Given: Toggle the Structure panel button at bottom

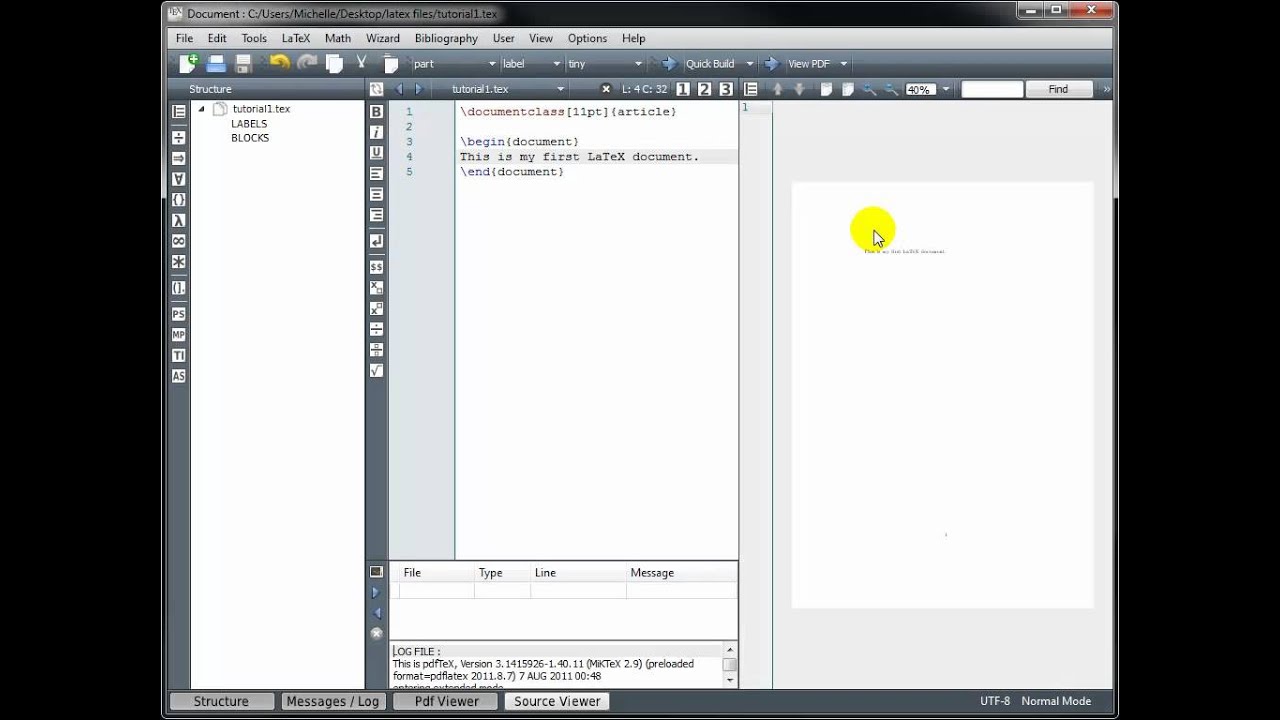Looking at the screenshot, I should click(x=221, y=701).
